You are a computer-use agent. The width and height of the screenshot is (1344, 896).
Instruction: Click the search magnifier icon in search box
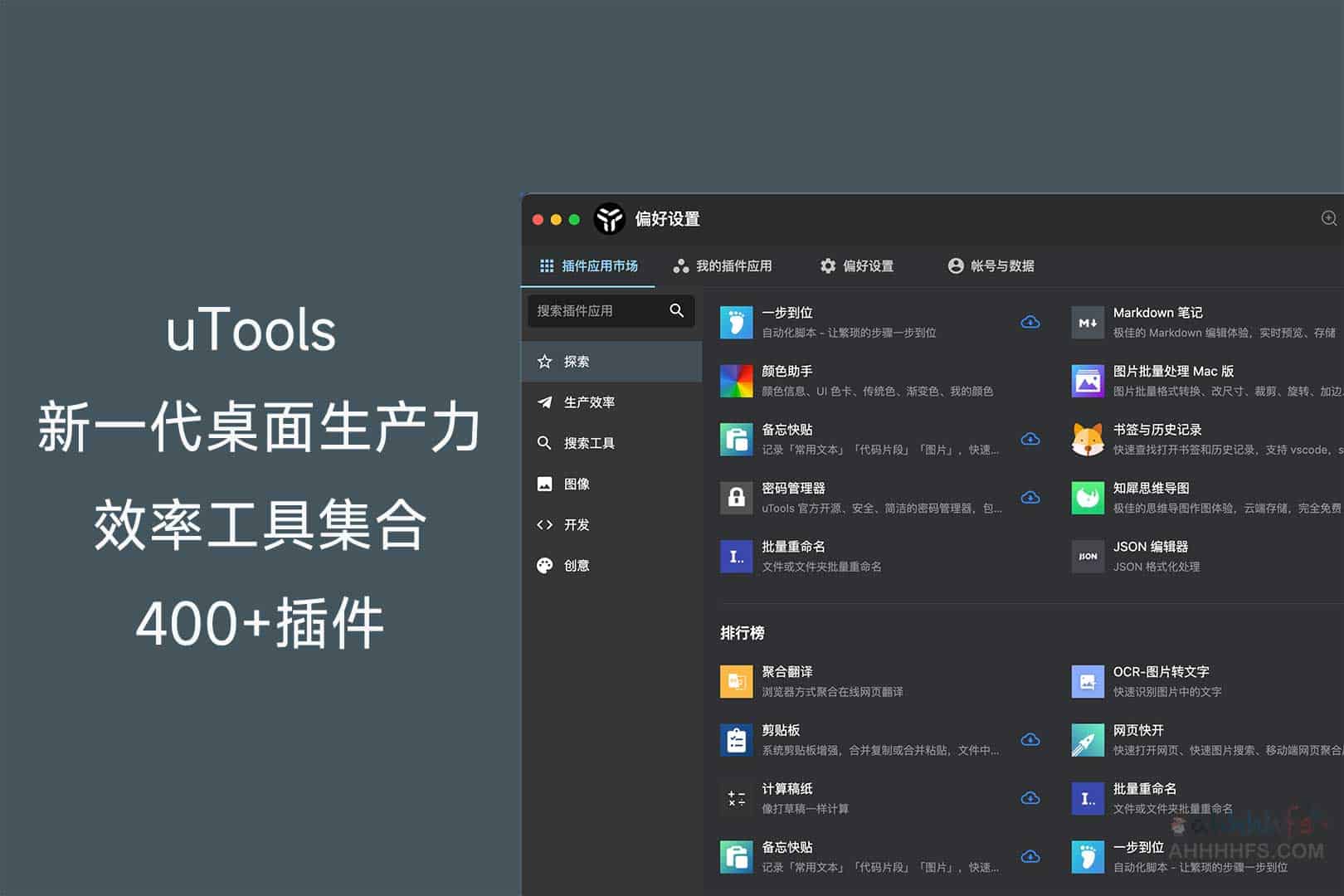pyautogui.click(x=677, y=310)
